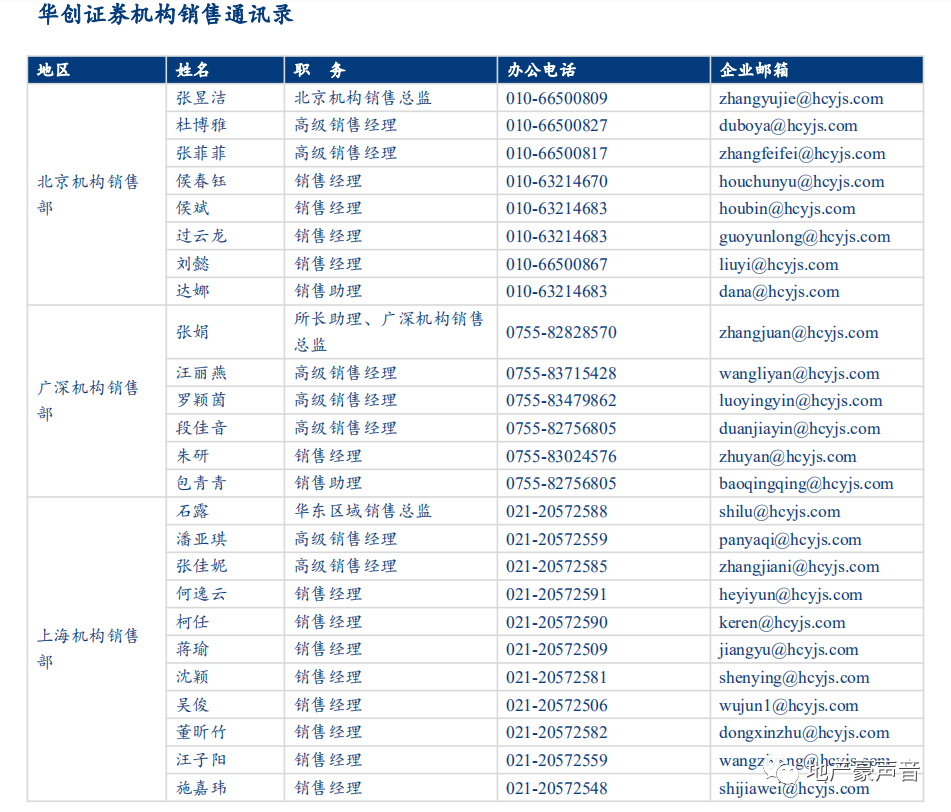This screenshot has width=951, height=812.
Task: Select the name 过云龙
Action: (201, 236)
